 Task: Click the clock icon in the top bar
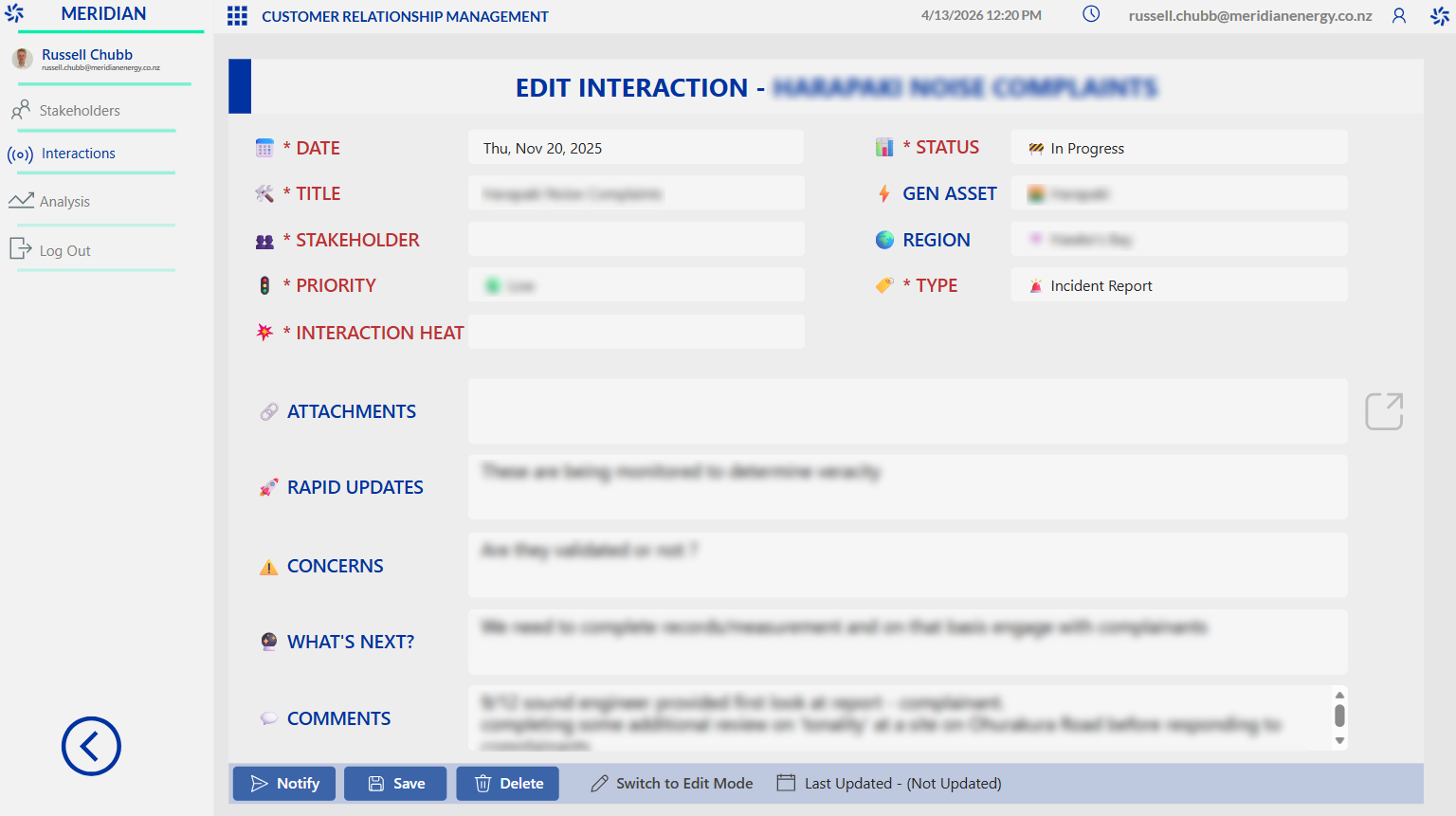click(x=1091, y=14)
